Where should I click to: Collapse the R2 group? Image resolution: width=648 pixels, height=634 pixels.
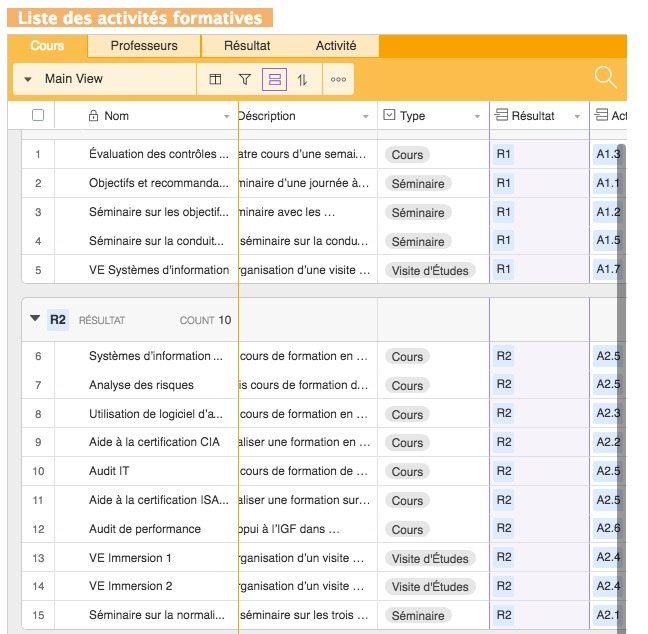coord(35,319)
